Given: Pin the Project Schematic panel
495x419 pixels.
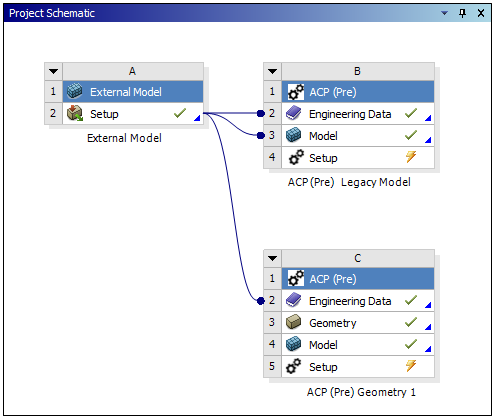Looking at the screenshot, I should click(462, 13).
